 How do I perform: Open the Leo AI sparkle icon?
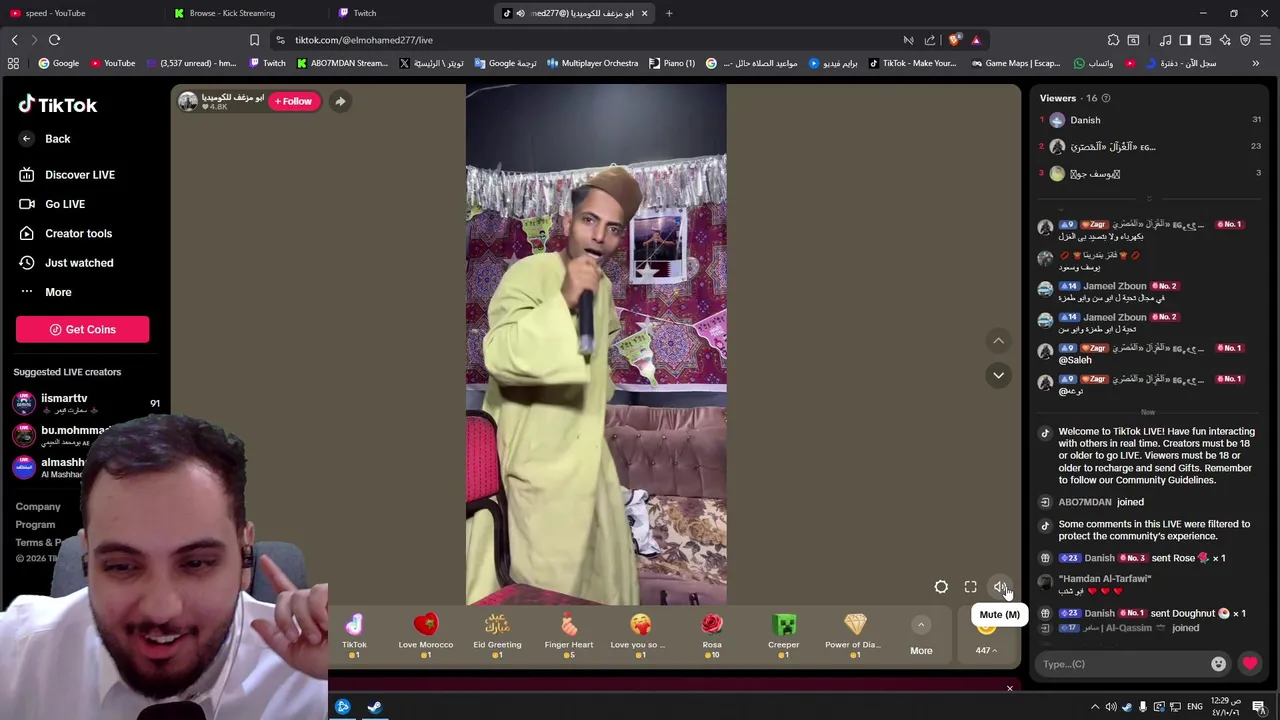click(1225, 40)
